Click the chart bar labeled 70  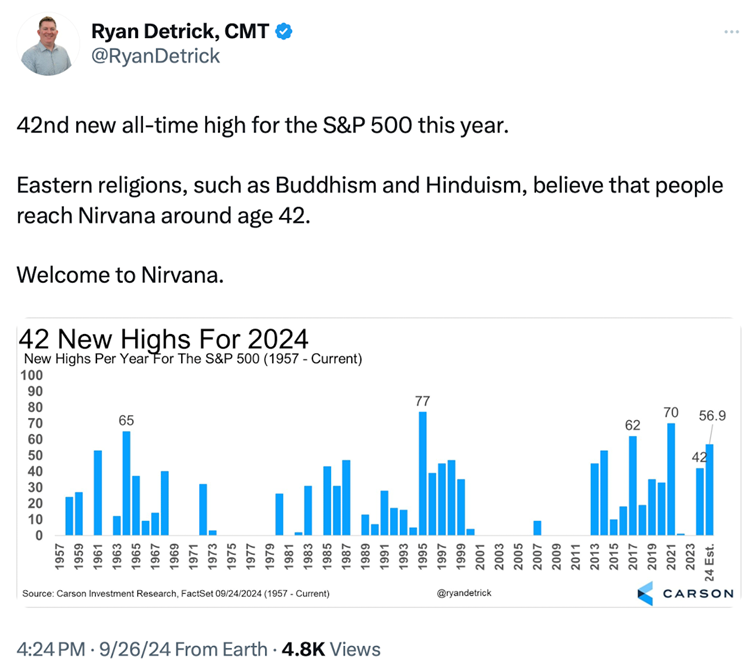pos(671,480)
